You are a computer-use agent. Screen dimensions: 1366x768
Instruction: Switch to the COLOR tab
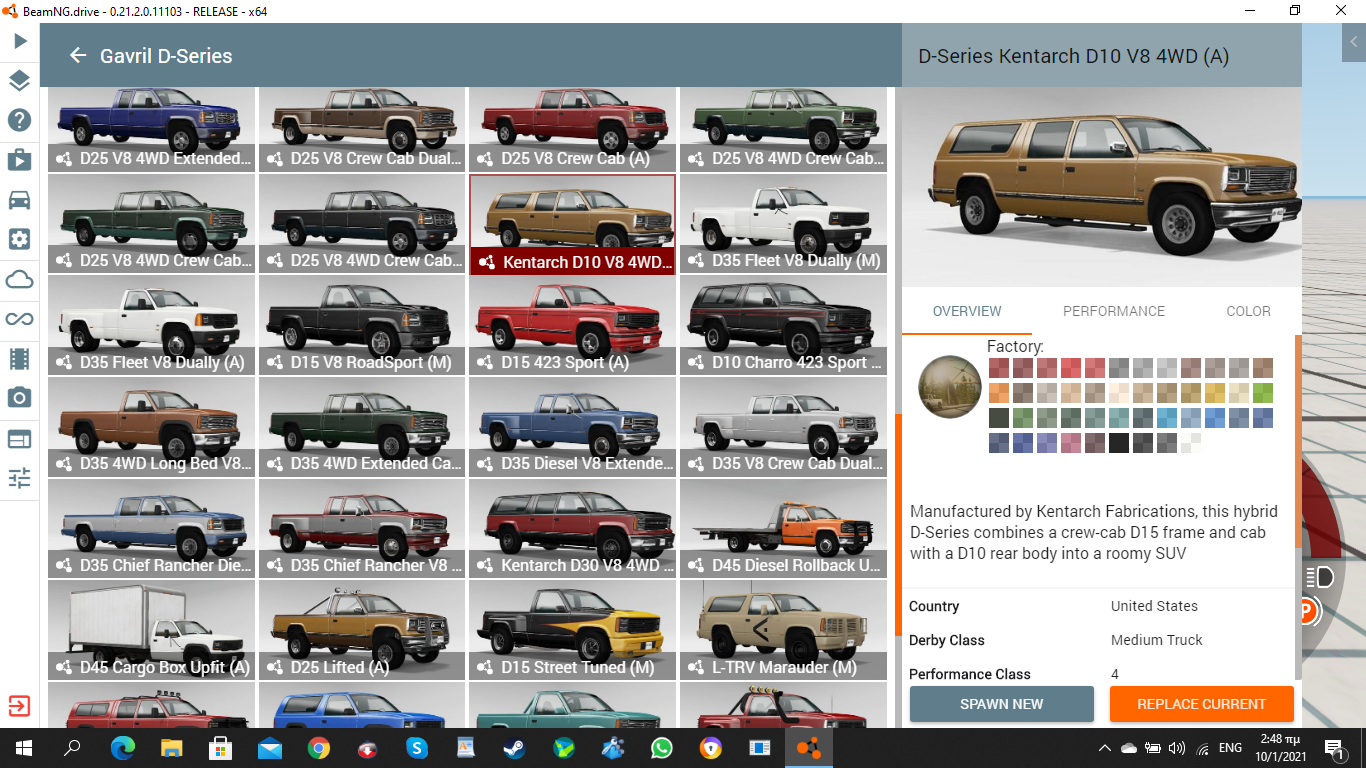tap(1249, 311)
